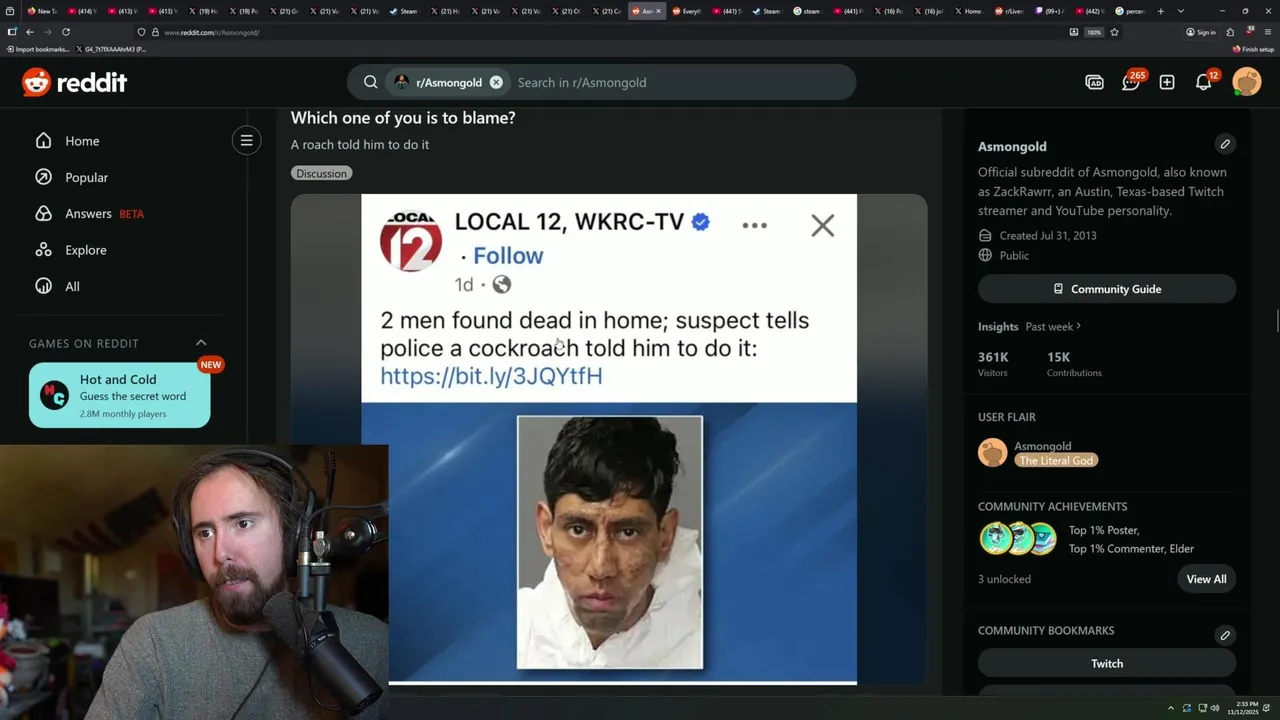
Task: Click the Asmongold user flair avatar
Action: pyautogui.click(x=992, y=453)
